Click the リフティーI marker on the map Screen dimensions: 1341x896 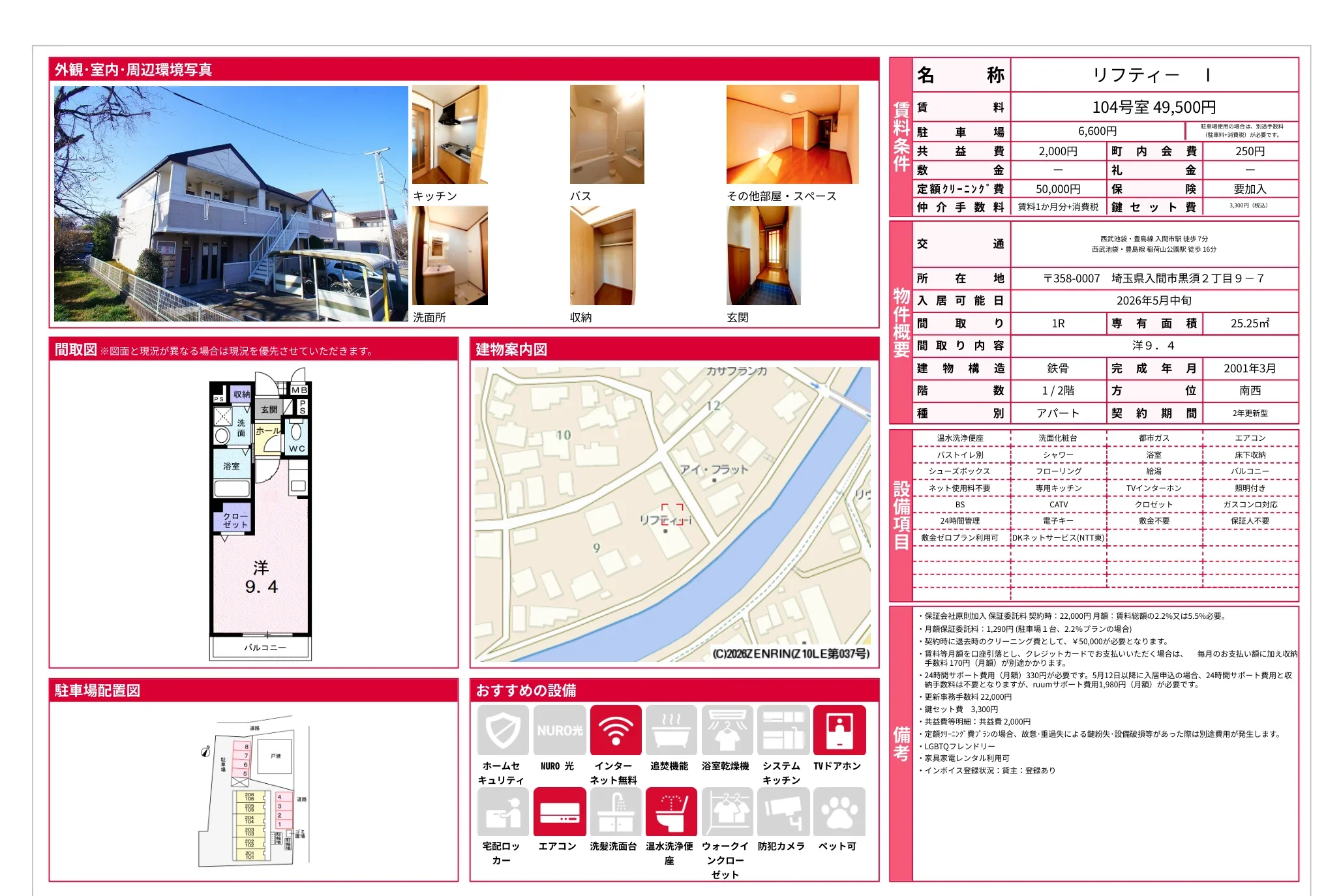[672, 515]
